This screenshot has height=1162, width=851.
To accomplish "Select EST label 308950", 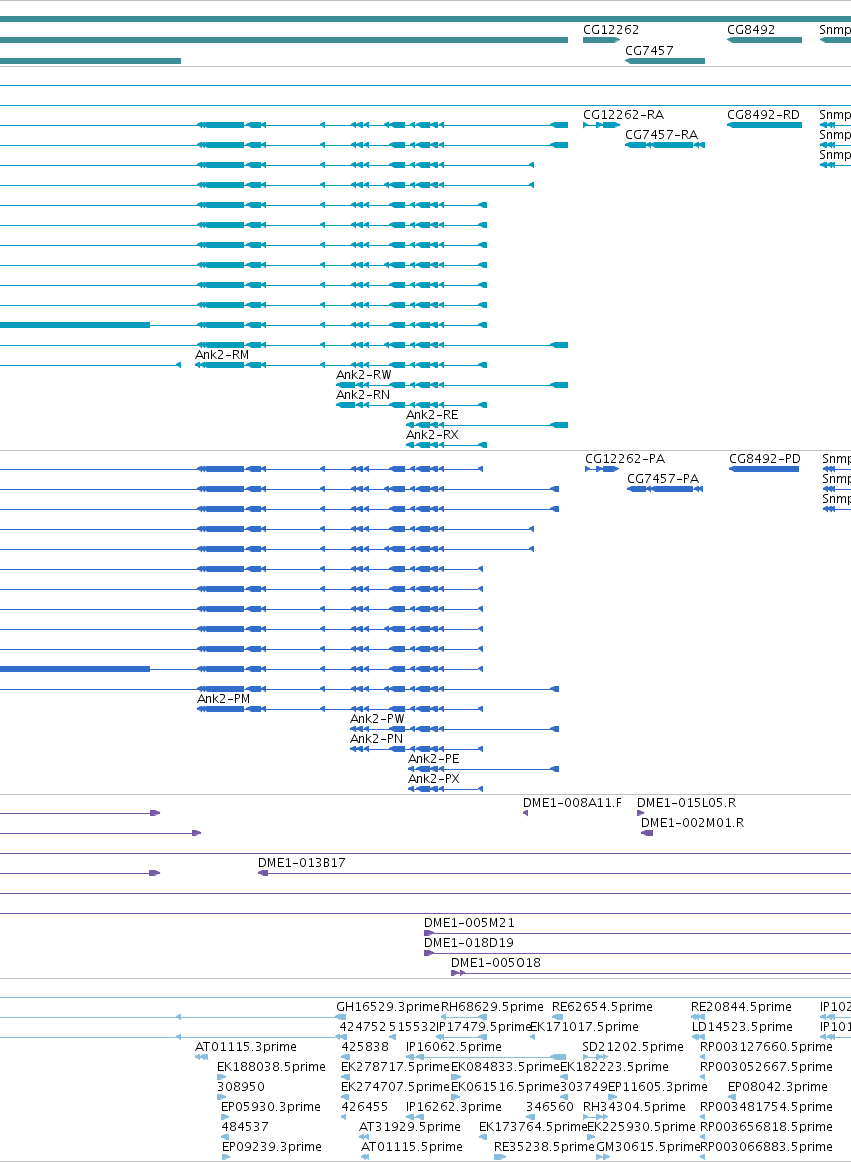I will tap(241, 1086).
